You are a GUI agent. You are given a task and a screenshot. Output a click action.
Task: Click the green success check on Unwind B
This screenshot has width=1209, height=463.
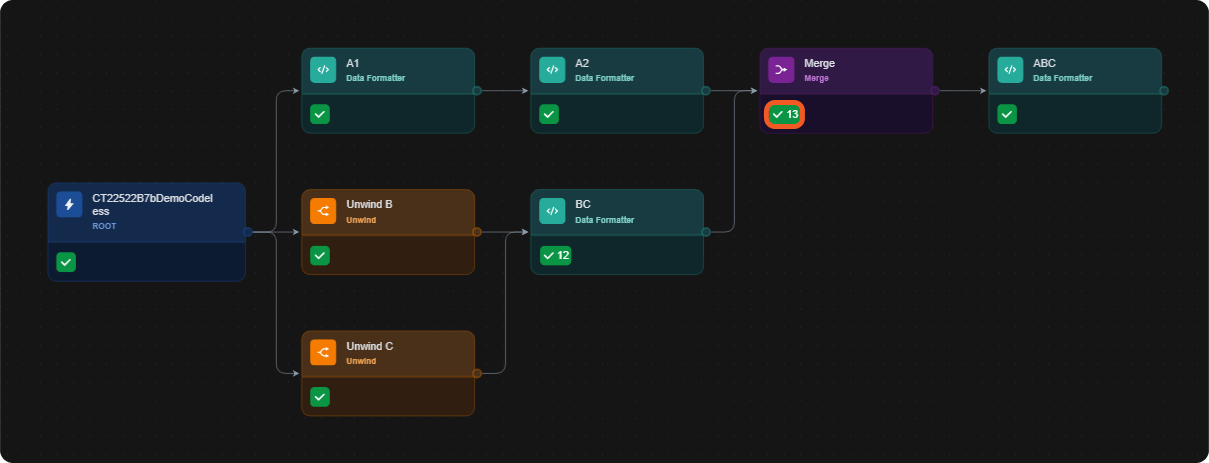pyautogui.click(x=320, y=255)
